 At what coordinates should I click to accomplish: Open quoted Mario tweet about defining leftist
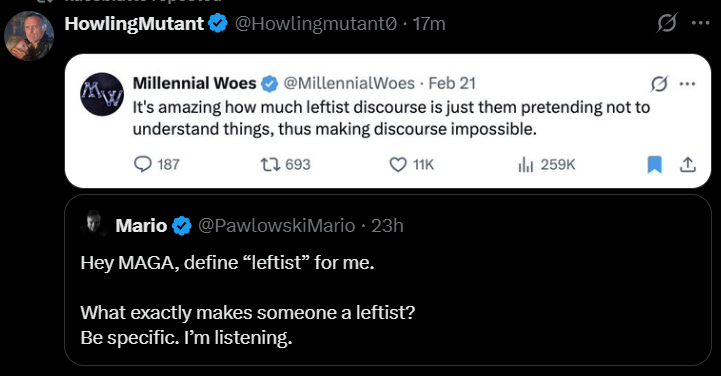[x=388, y=280]
